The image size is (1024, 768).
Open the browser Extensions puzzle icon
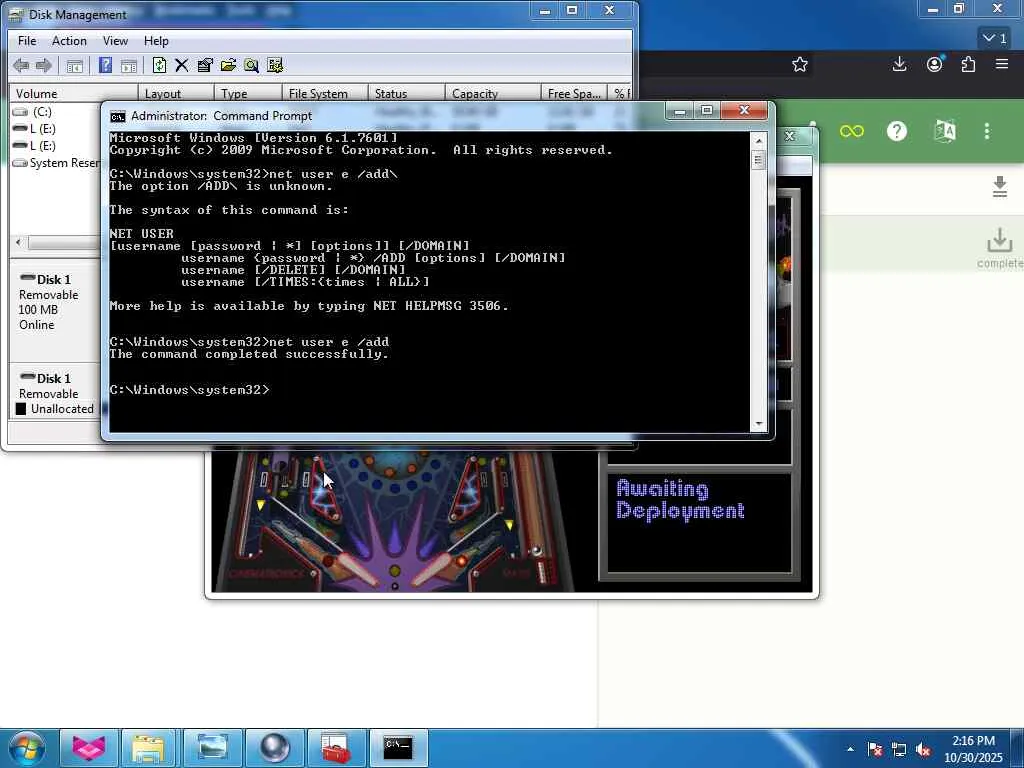click(x=968, y=64)
